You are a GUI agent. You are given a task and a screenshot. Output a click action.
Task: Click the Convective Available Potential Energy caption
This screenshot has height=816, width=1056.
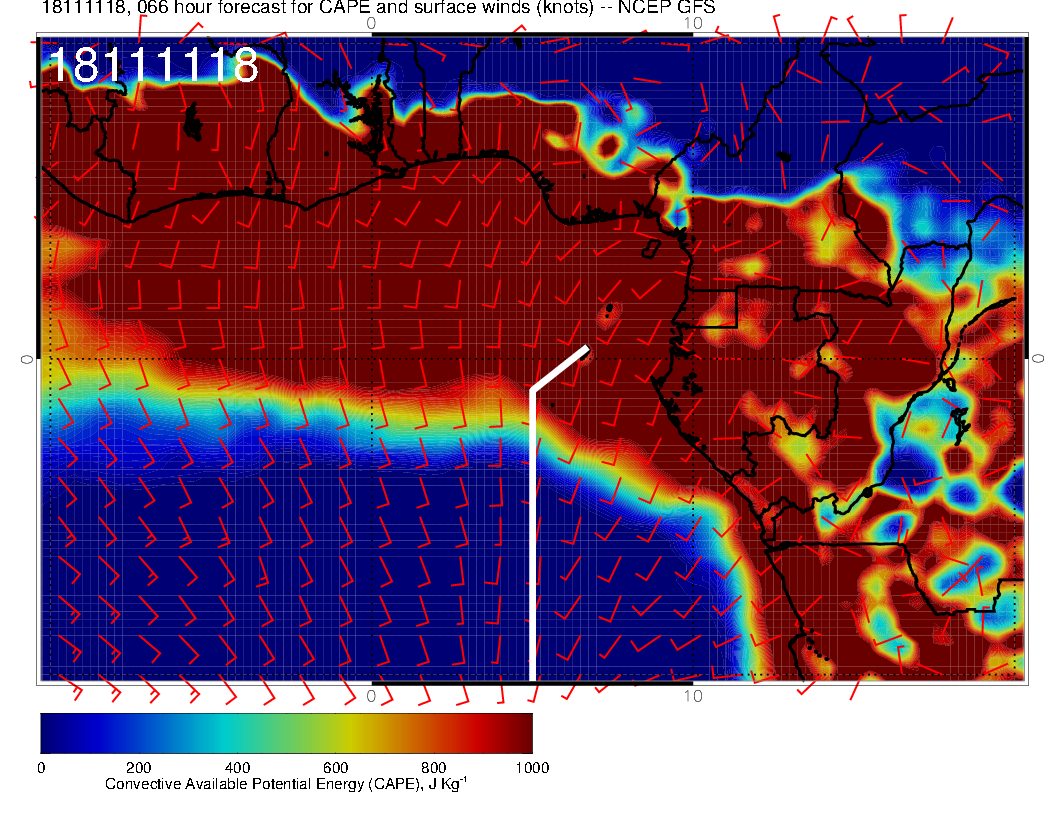[x=285, y=785]
